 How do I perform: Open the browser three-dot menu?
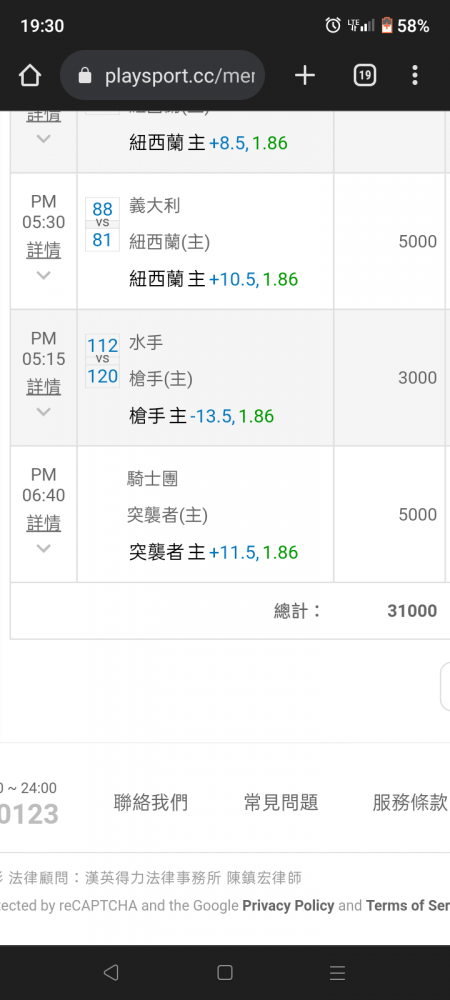coord(415,76)
